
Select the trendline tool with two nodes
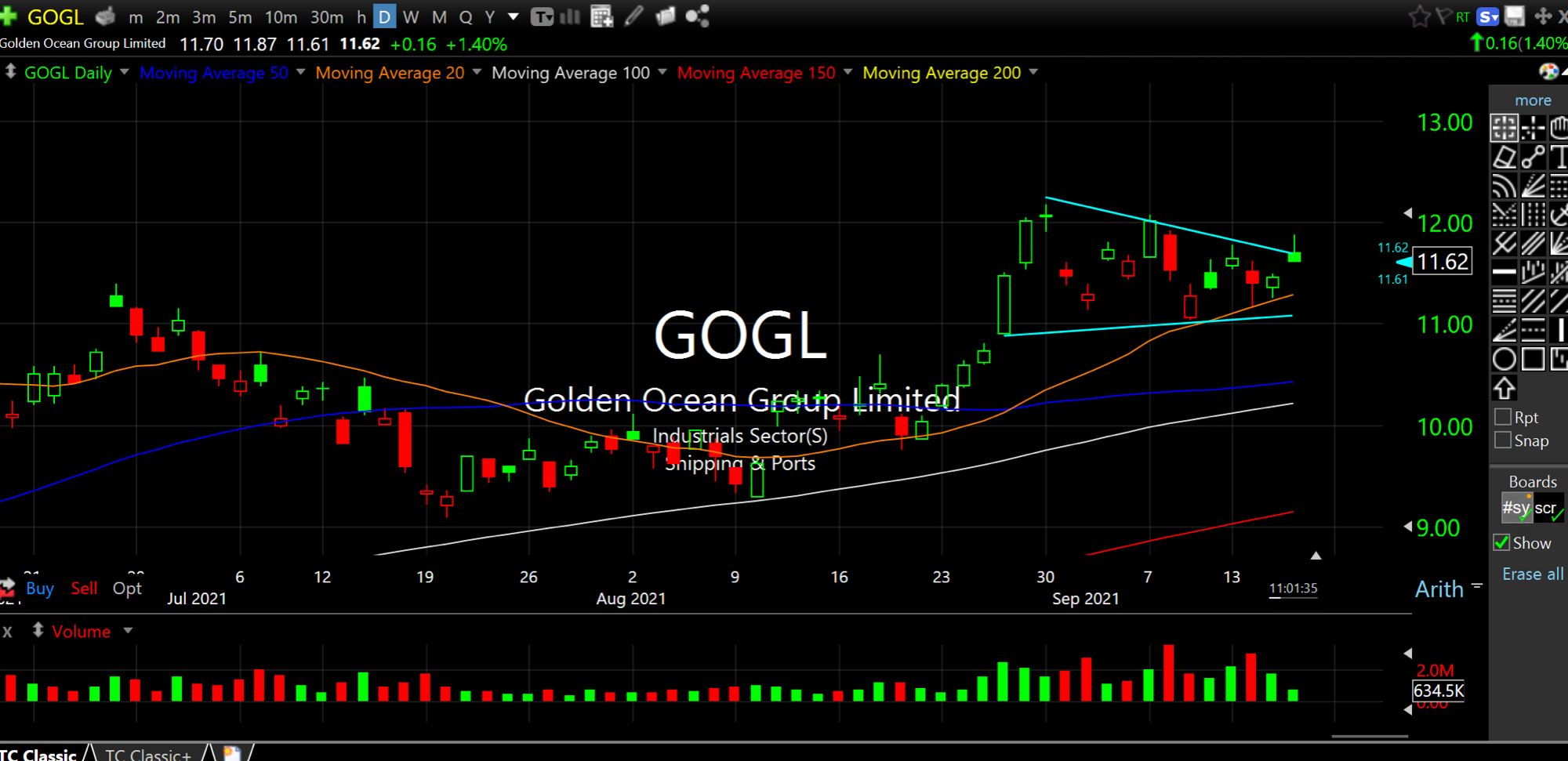(1533, 157)
